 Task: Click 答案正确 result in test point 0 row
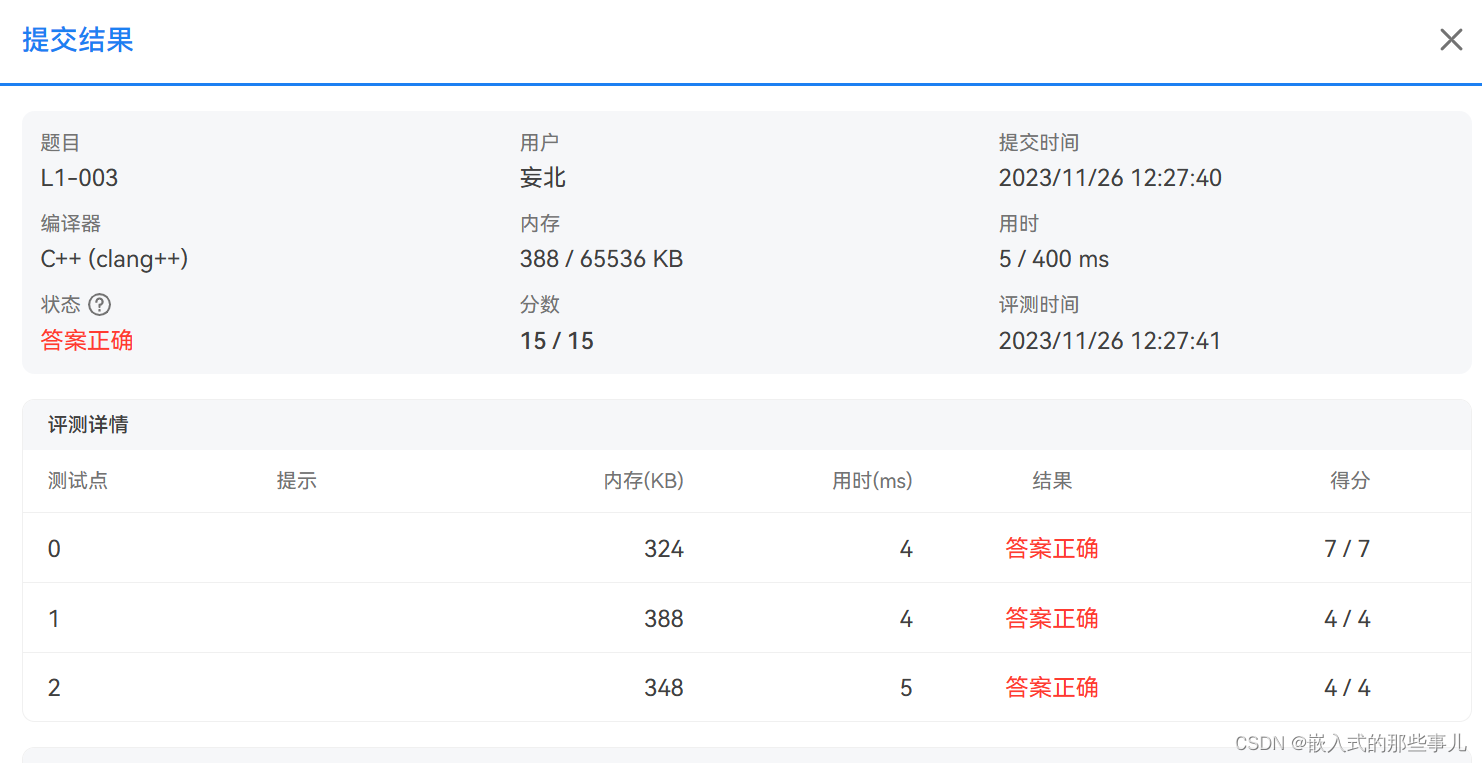pos(1052,549)
